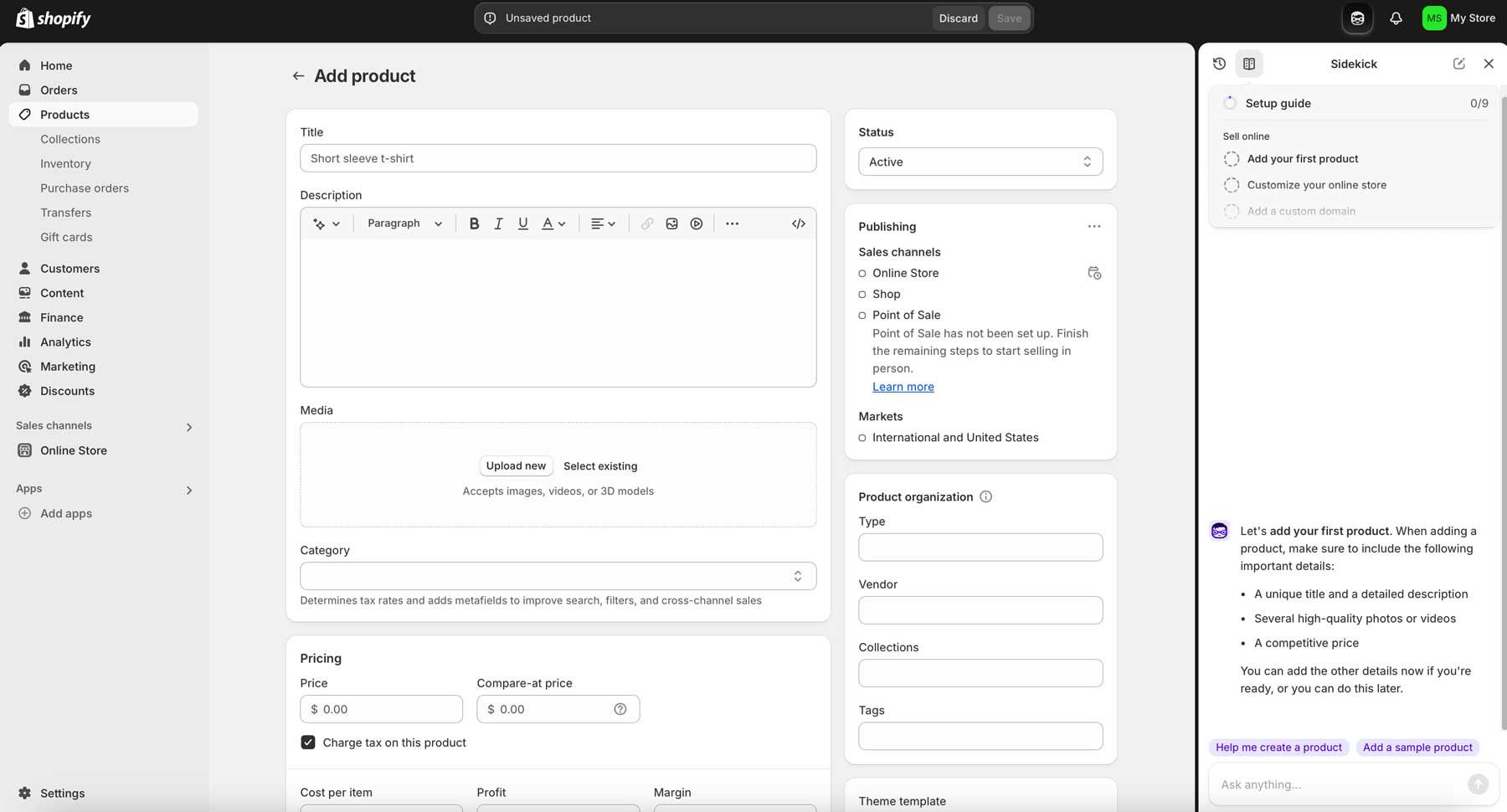Click the Help me create a product suggestion
Image resolution: width=1507 pixels, height=812 pixels.
[1278, 747]
